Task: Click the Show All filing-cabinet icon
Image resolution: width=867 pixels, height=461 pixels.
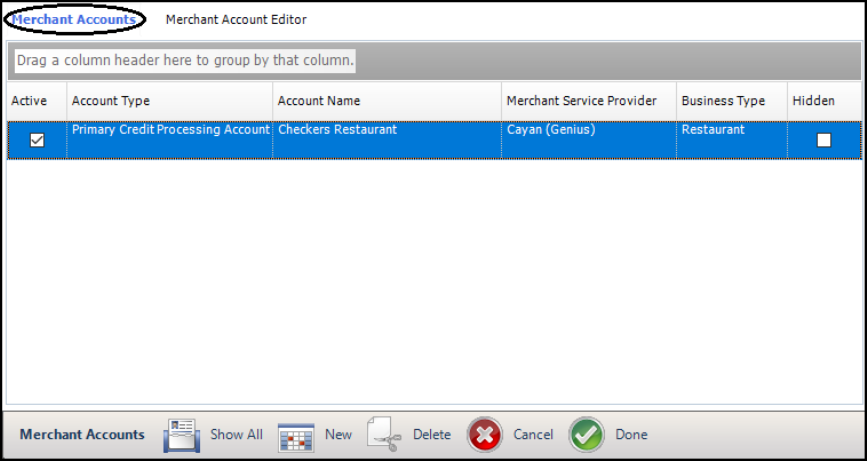Action: (x=181, y=436)
